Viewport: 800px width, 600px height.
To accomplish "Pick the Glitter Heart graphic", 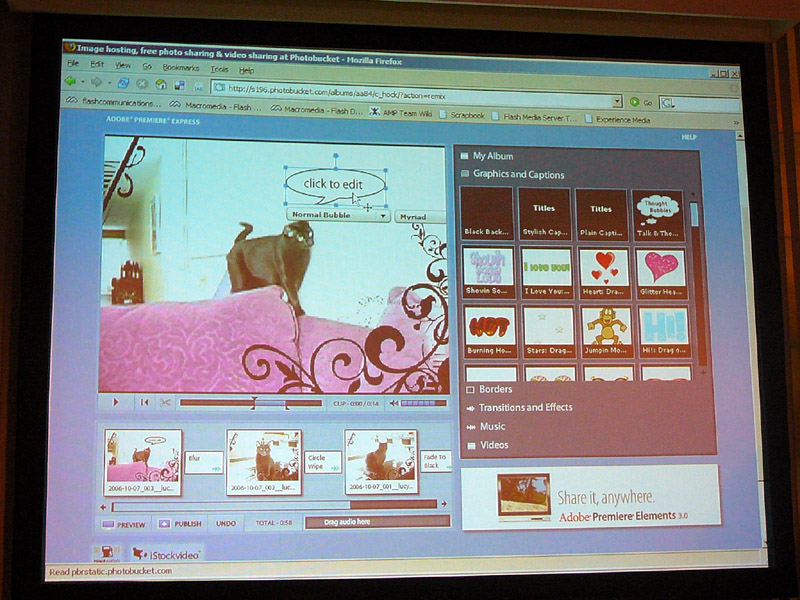I will coord(661,274).
